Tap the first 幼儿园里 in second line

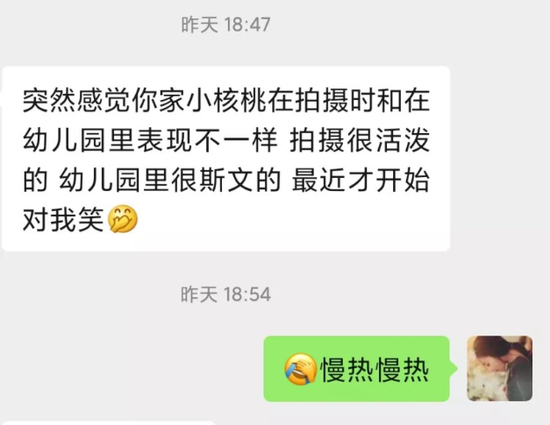pyautogui.click(x=78, y=140)
